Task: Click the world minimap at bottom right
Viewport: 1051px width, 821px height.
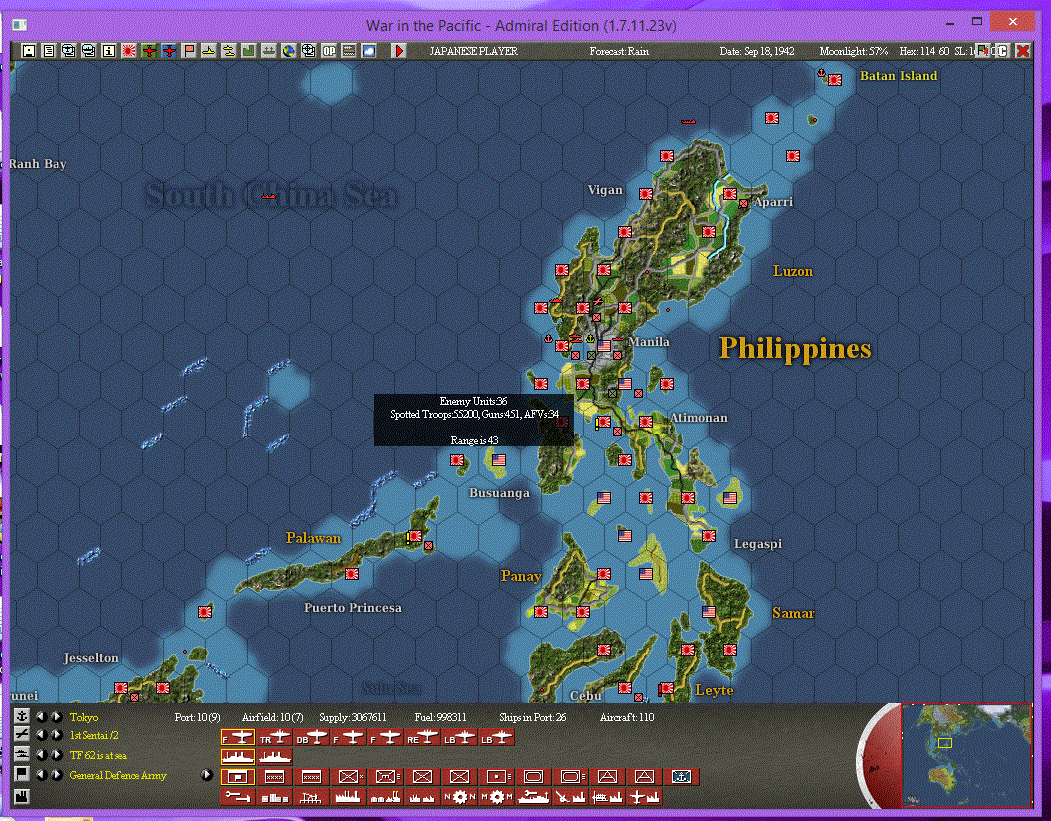Action: (966, 755)
